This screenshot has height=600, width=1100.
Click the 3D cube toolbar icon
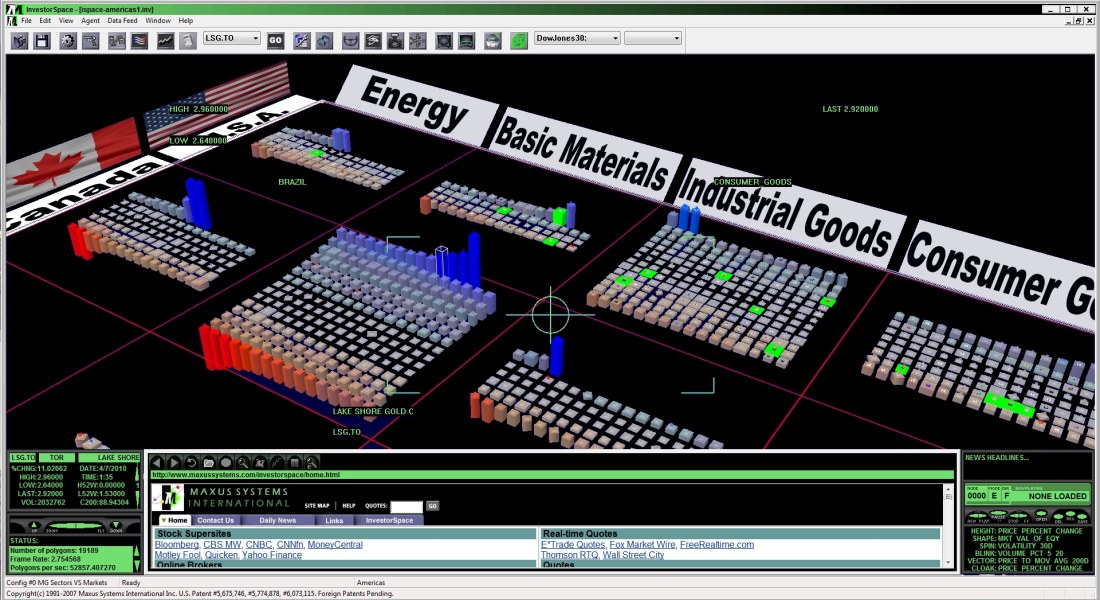coord(20,41)
